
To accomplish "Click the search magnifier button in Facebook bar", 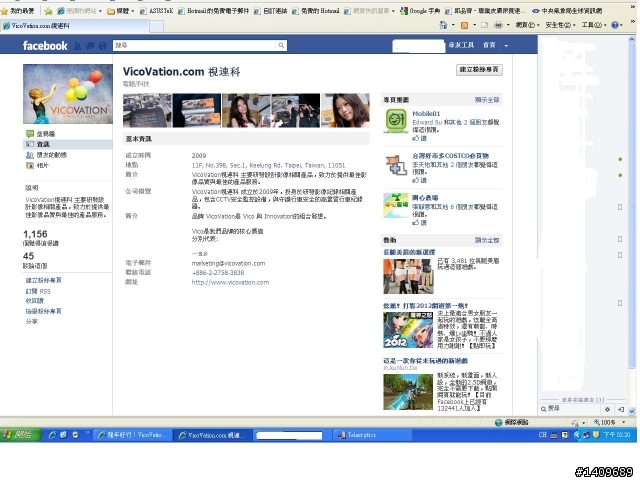I will click(x=281, y=45).
